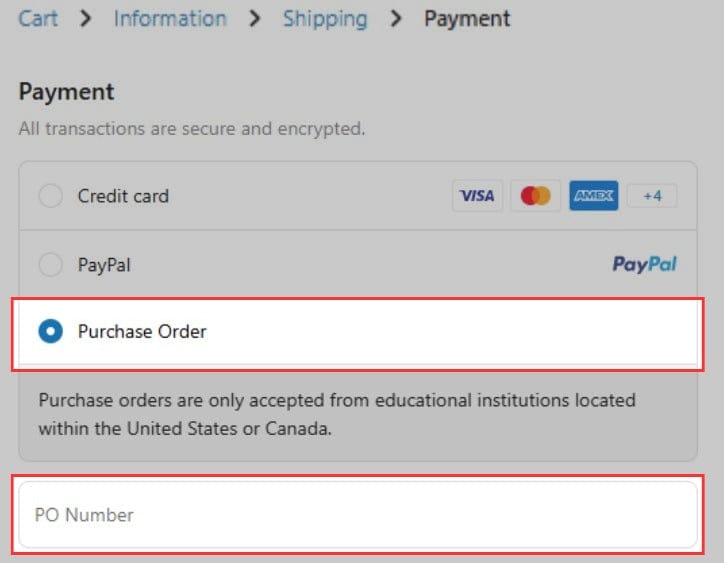Click the educational institutions notice text
The width and height of the screenshot is (724, 563).
click(x=337, y=414)
